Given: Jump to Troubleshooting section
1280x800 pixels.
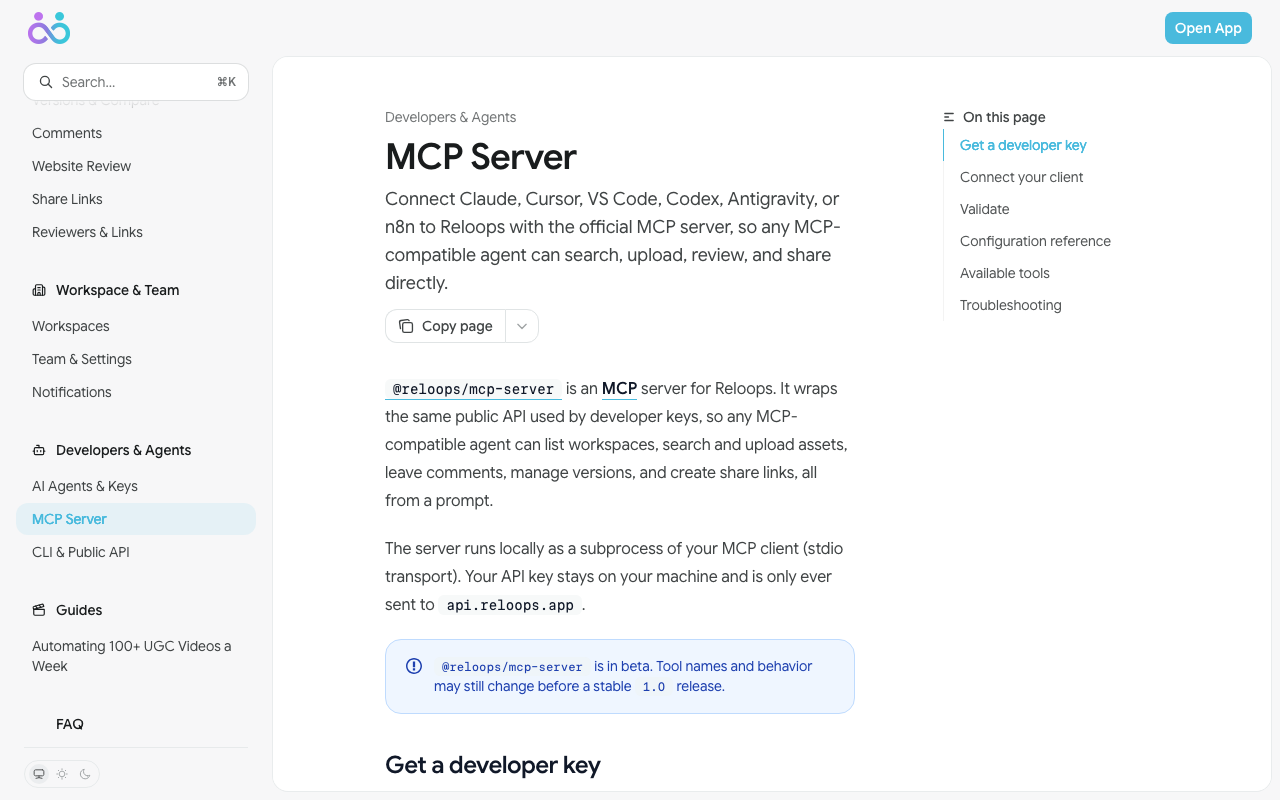Looking at the screenshot, I should 1011,305.
